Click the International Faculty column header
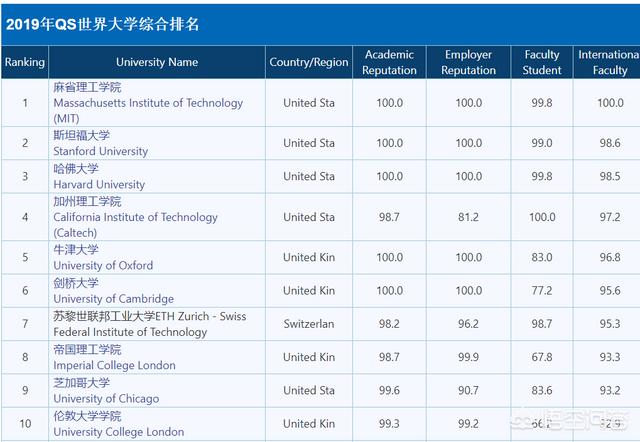 [607, 62]
